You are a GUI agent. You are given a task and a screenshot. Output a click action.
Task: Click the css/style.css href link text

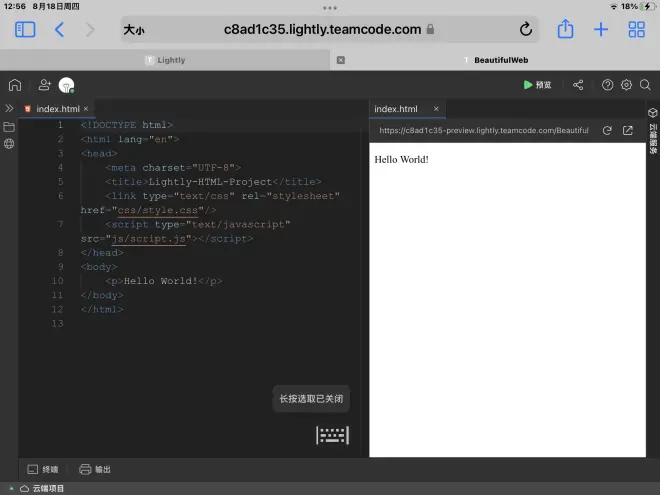(x=157, y=210)
